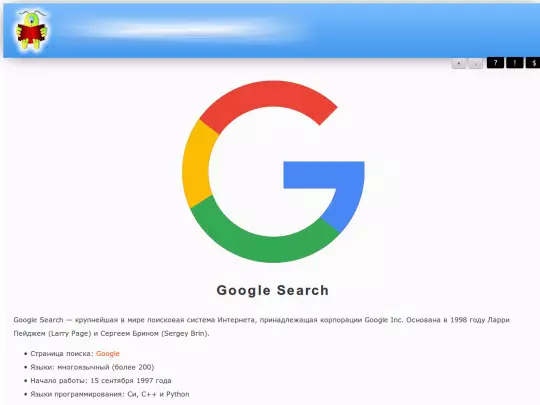Click the green arc of the Google logo
The height and width of the screenshot is (405, 540).
262,241
